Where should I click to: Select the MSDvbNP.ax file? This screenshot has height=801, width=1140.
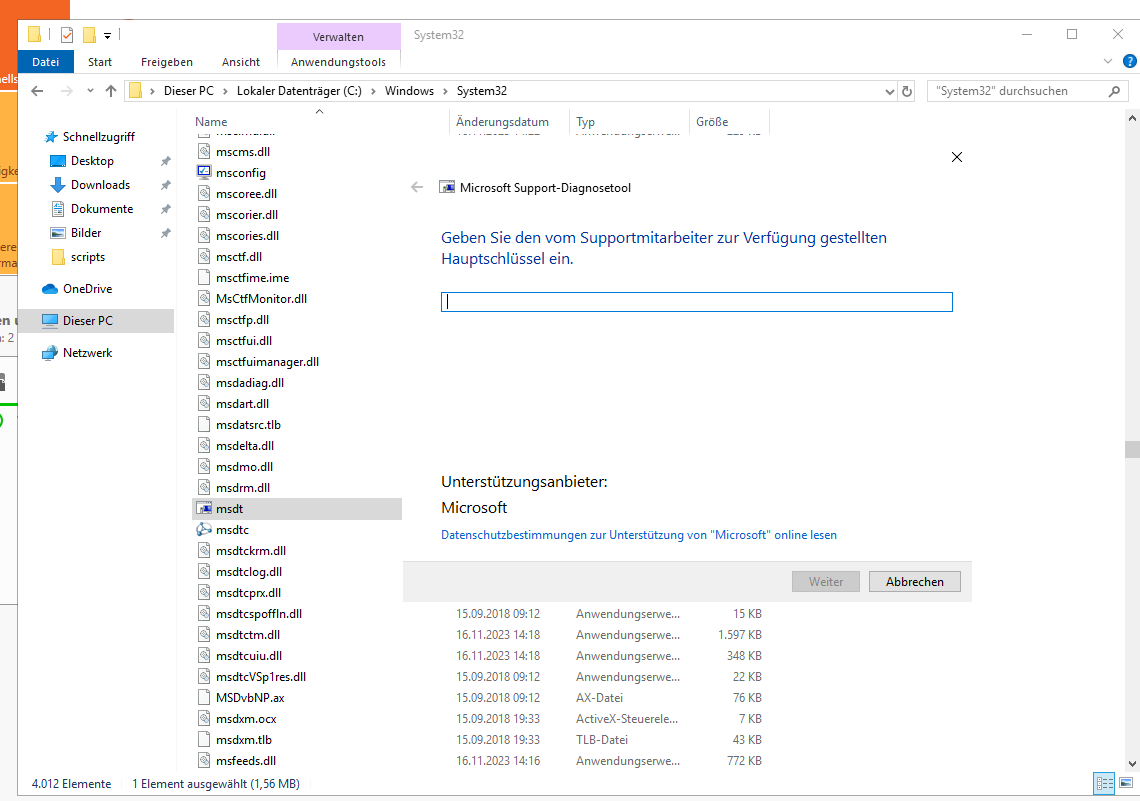click(x=250, y=698)
